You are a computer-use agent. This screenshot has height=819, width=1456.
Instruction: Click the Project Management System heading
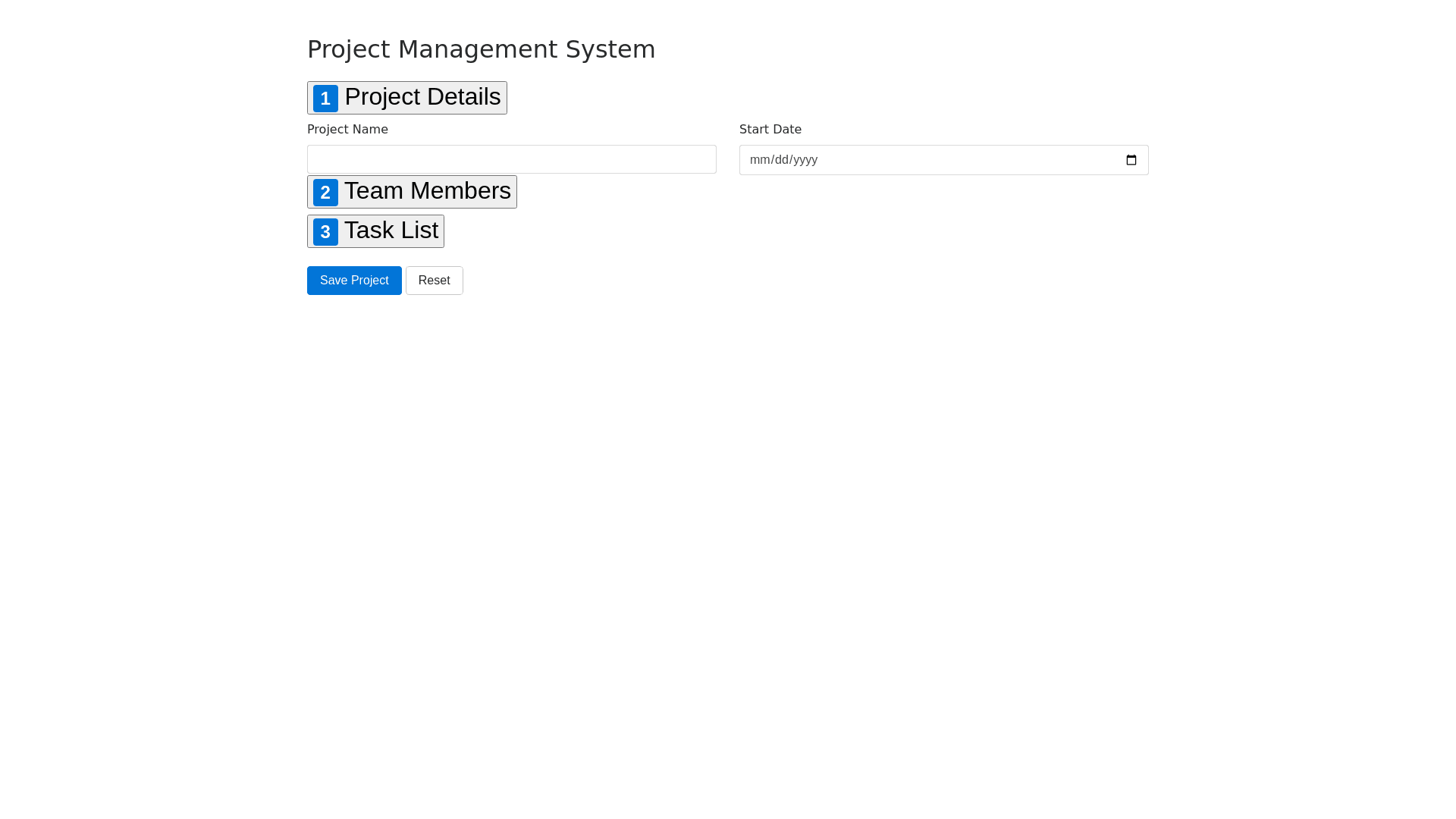click(481, 49)
